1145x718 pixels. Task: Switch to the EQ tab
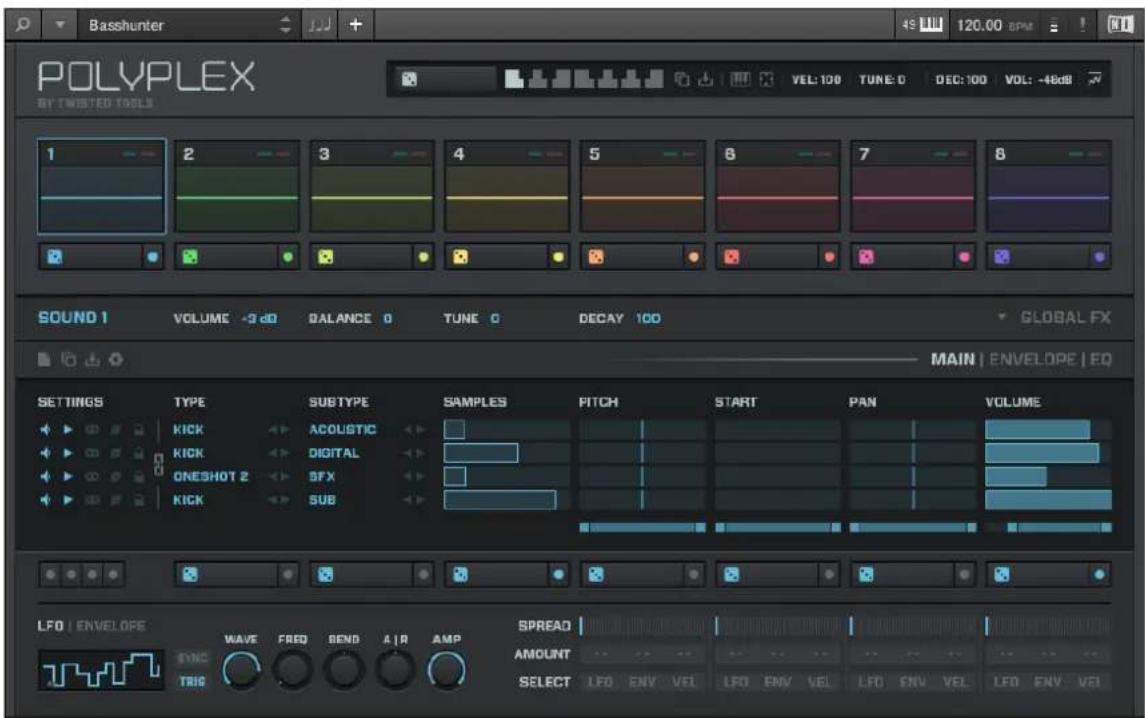(1100, 359)
